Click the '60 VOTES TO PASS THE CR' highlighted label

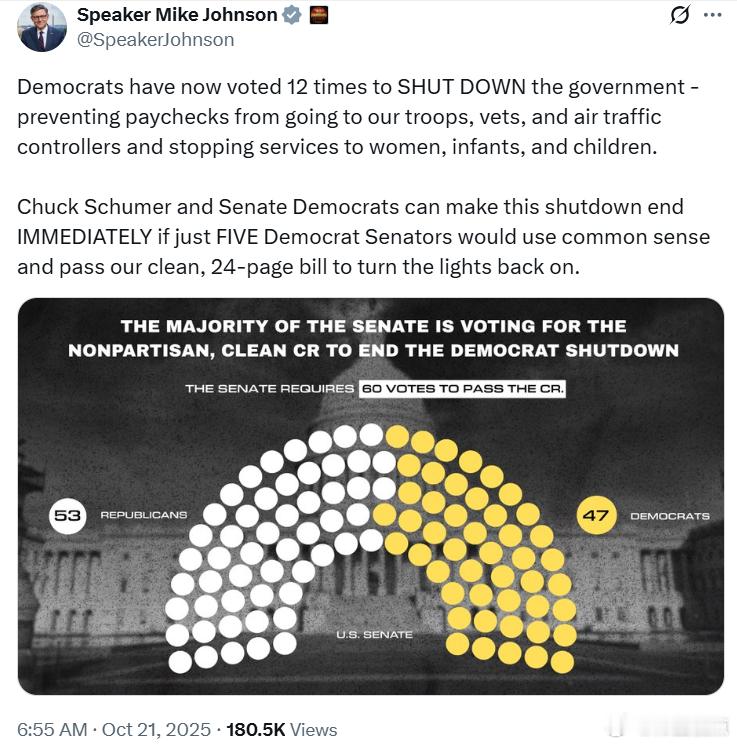pos(461,388)
